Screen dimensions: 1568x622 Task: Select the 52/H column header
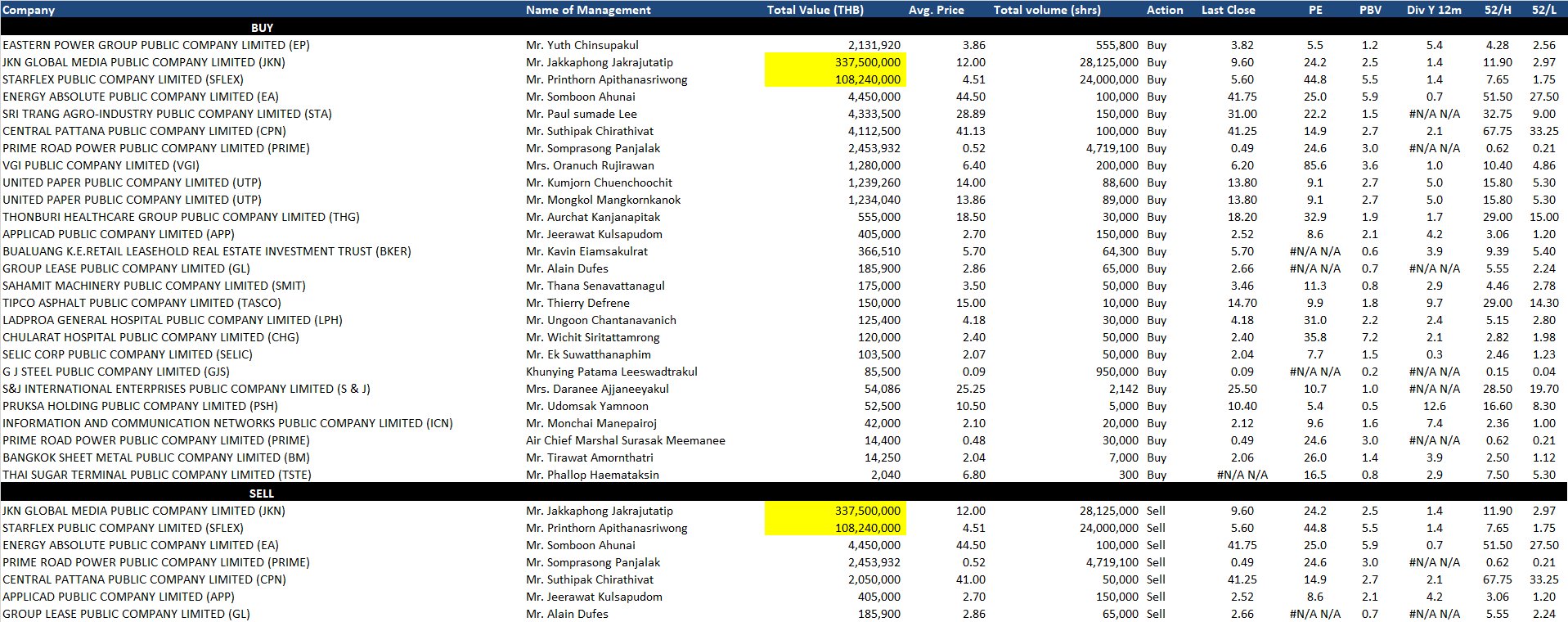pyautogui.click(x=1498, y=10)
